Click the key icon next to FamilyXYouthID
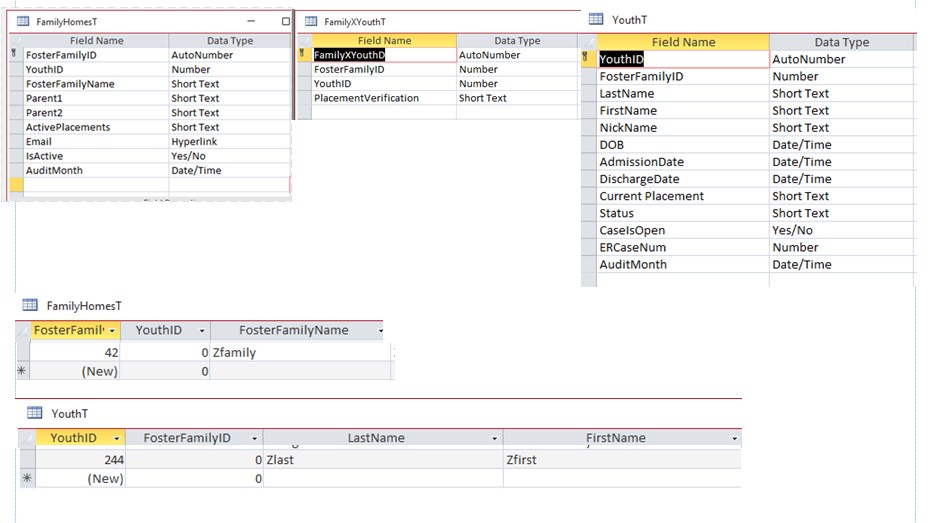Screen dimensions: 945x523 coord(304,55)
